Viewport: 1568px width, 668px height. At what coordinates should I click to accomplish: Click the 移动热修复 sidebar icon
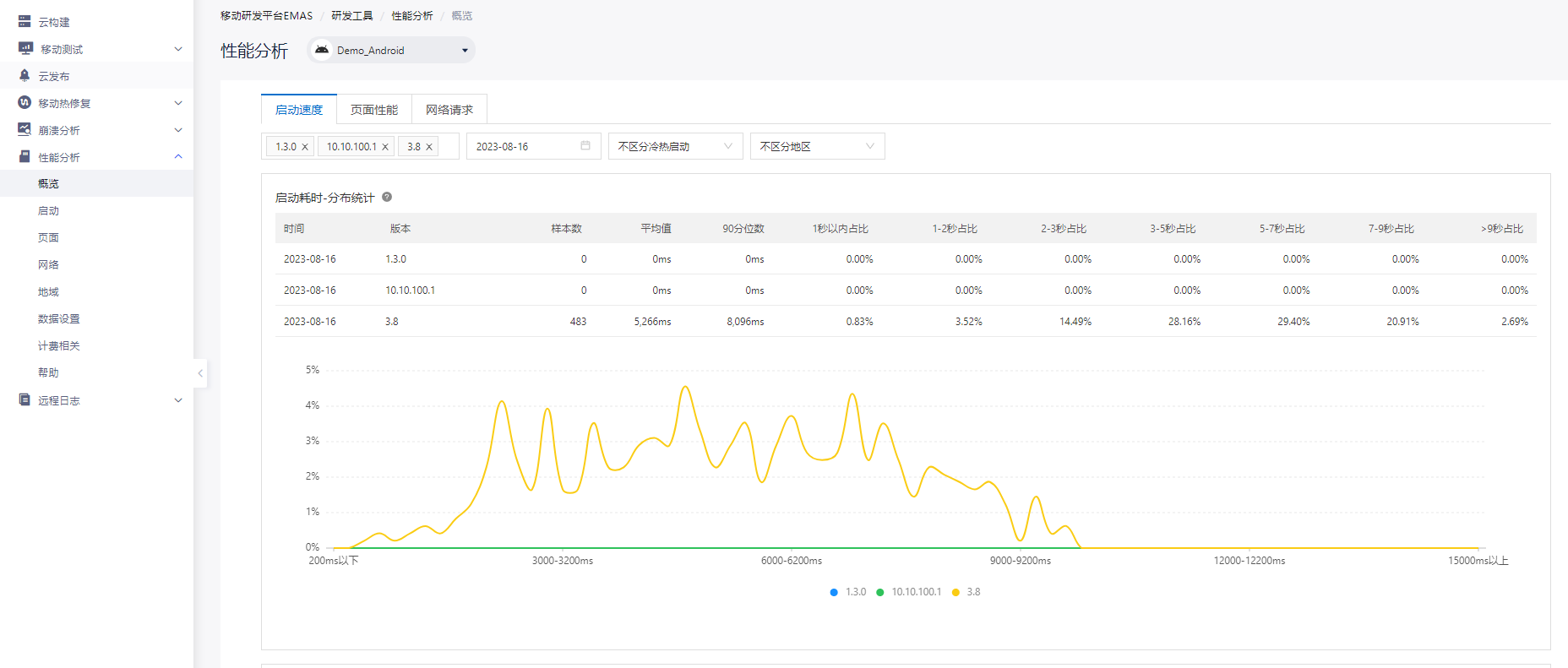(24, 103)
